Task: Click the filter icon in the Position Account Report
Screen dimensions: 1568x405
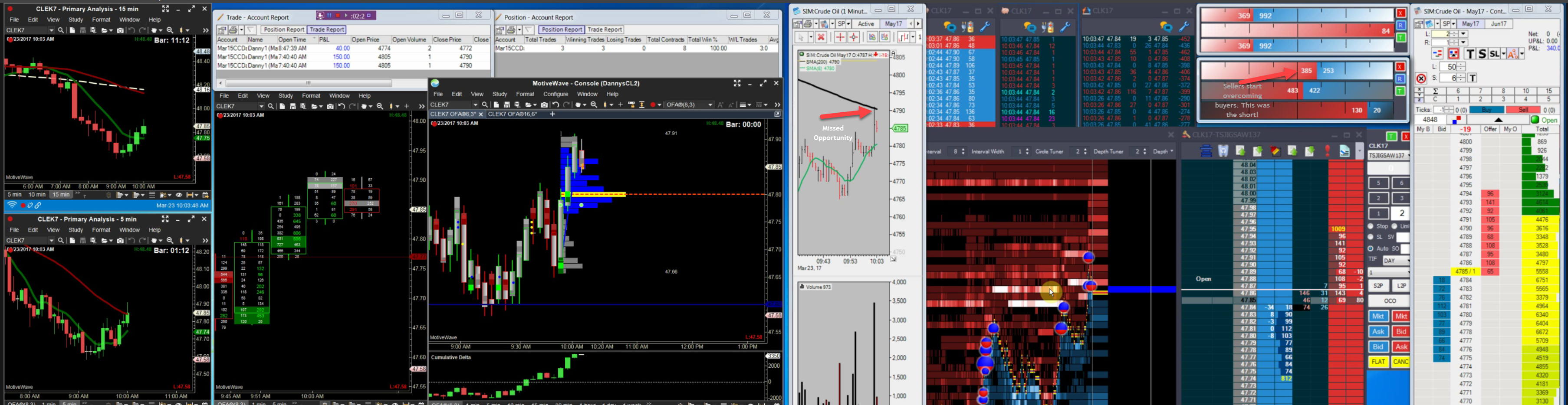Action: [x=529, y=29]
